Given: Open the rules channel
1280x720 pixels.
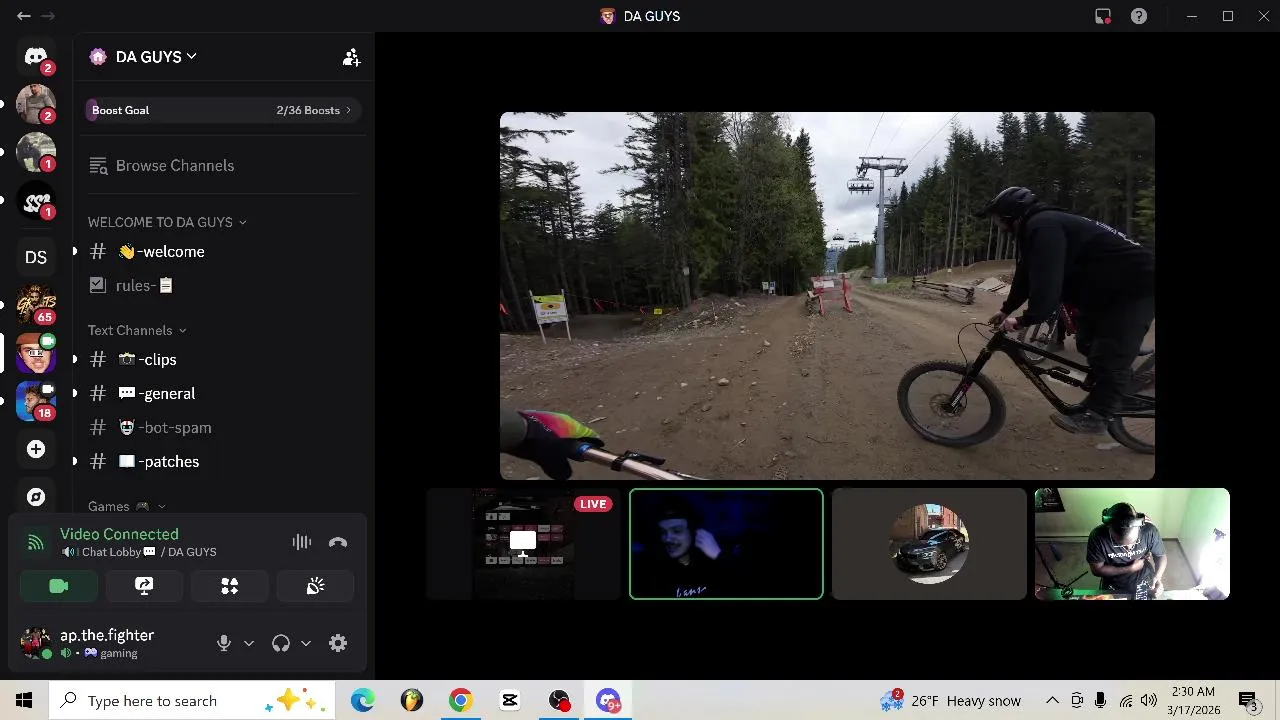Looking at the screenshot, I should [x=222, y=286].
